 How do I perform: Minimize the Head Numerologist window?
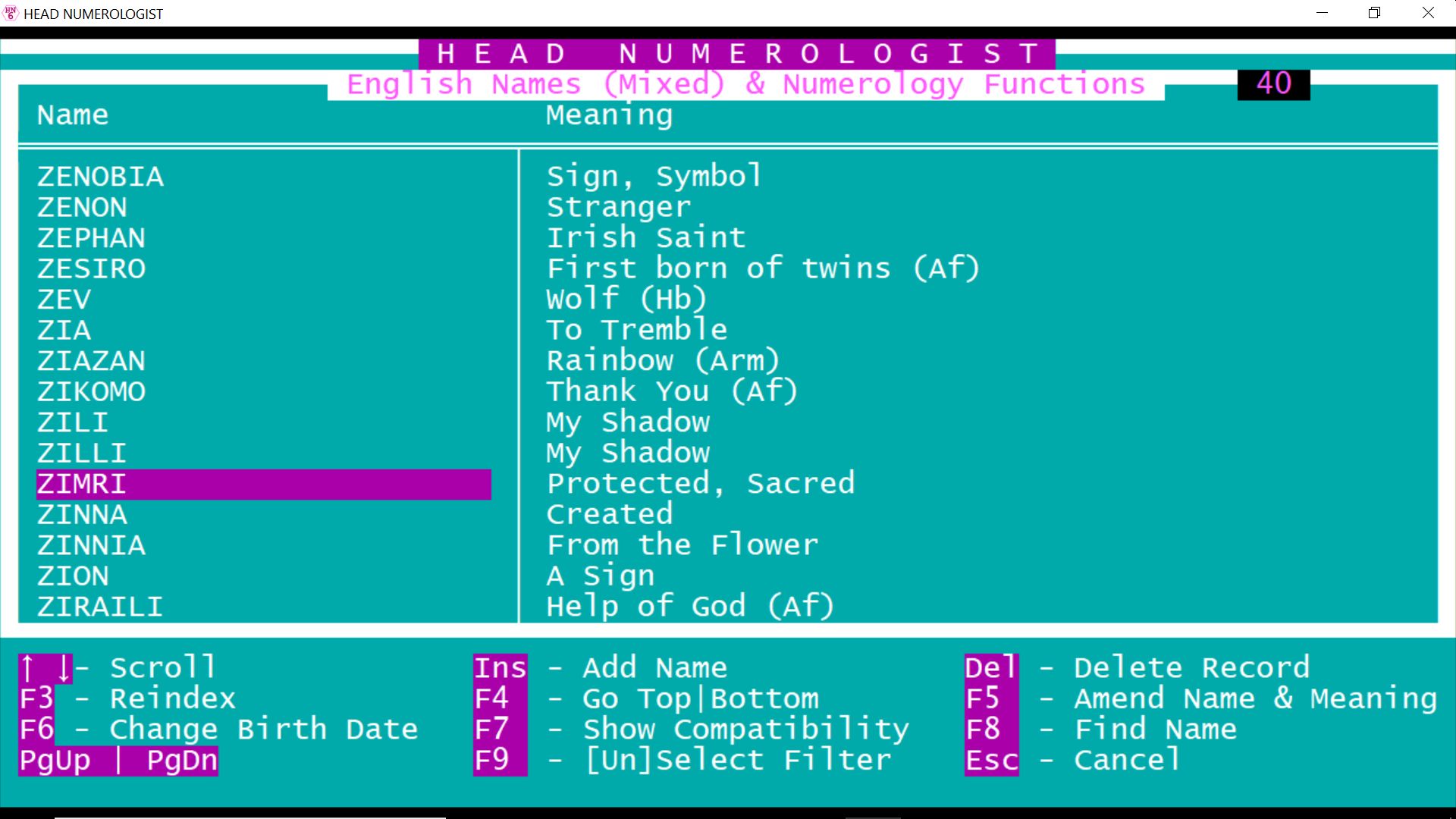(x=1322, y=13)
